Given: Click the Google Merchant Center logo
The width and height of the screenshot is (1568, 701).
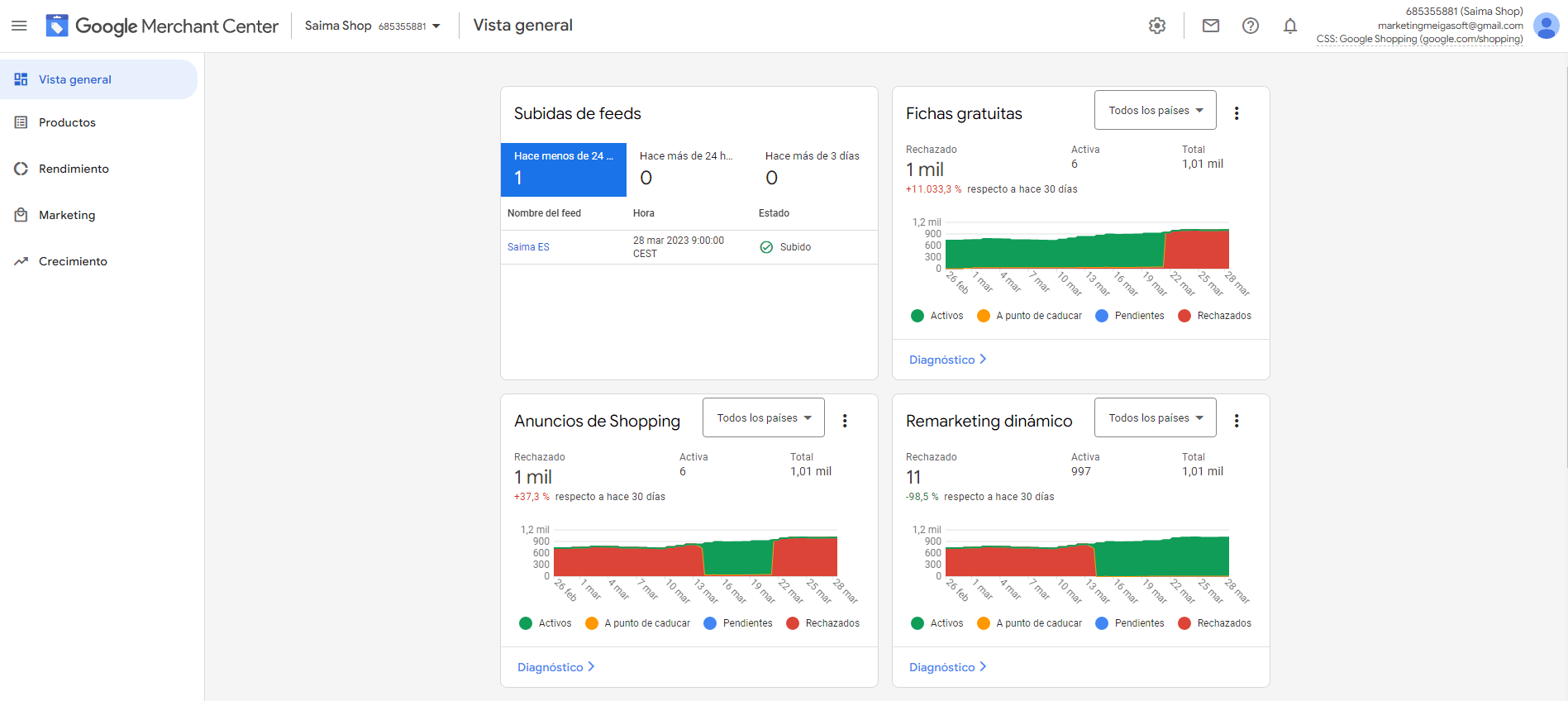Looking at the screenshot, I should tap(162, 26).
